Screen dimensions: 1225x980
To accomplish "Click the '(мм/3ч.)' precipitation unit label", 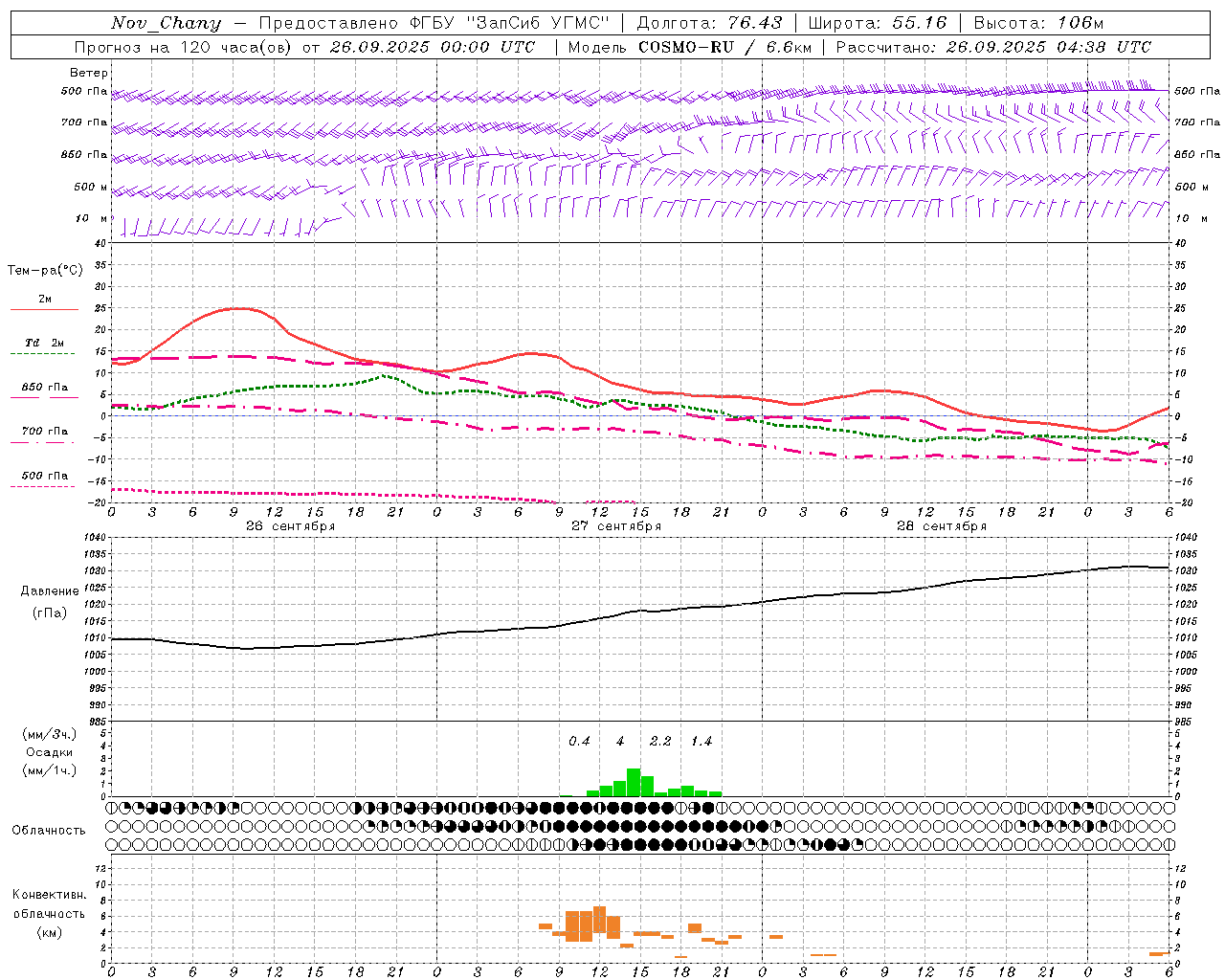I will tap(49, 734).
